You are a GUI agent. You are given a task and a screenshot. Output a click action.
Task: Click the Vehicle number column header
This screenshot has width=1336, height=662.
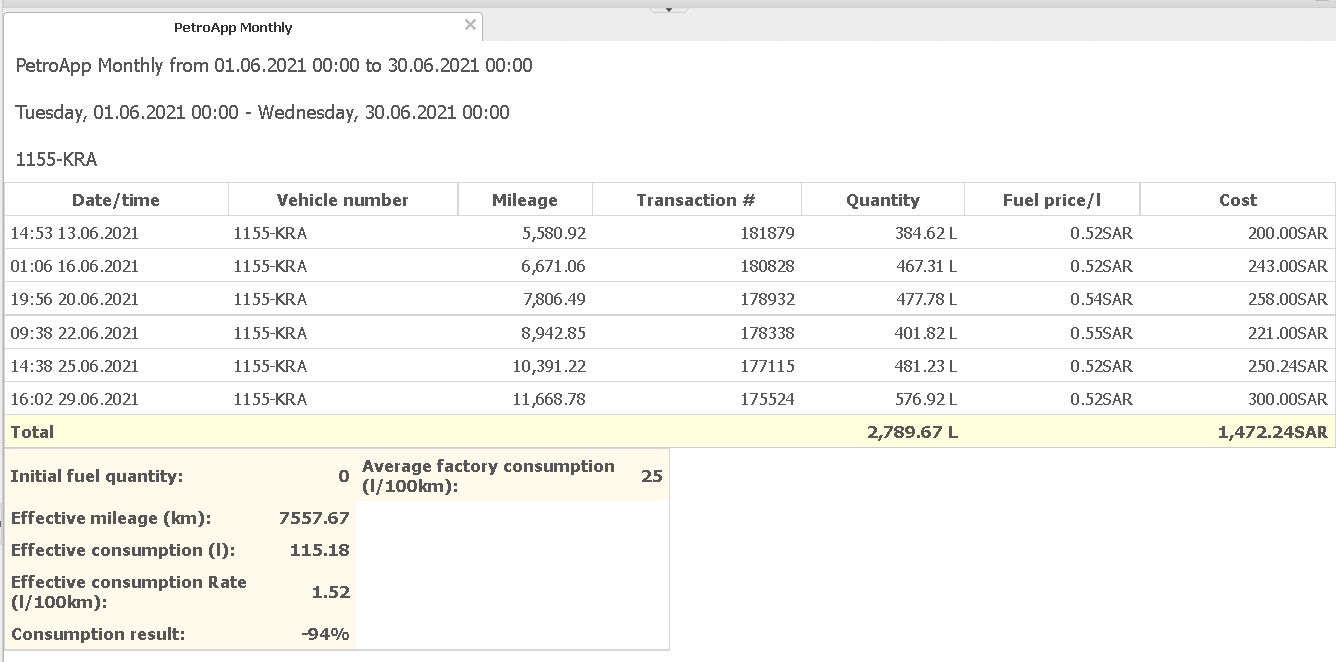(343, 200)
